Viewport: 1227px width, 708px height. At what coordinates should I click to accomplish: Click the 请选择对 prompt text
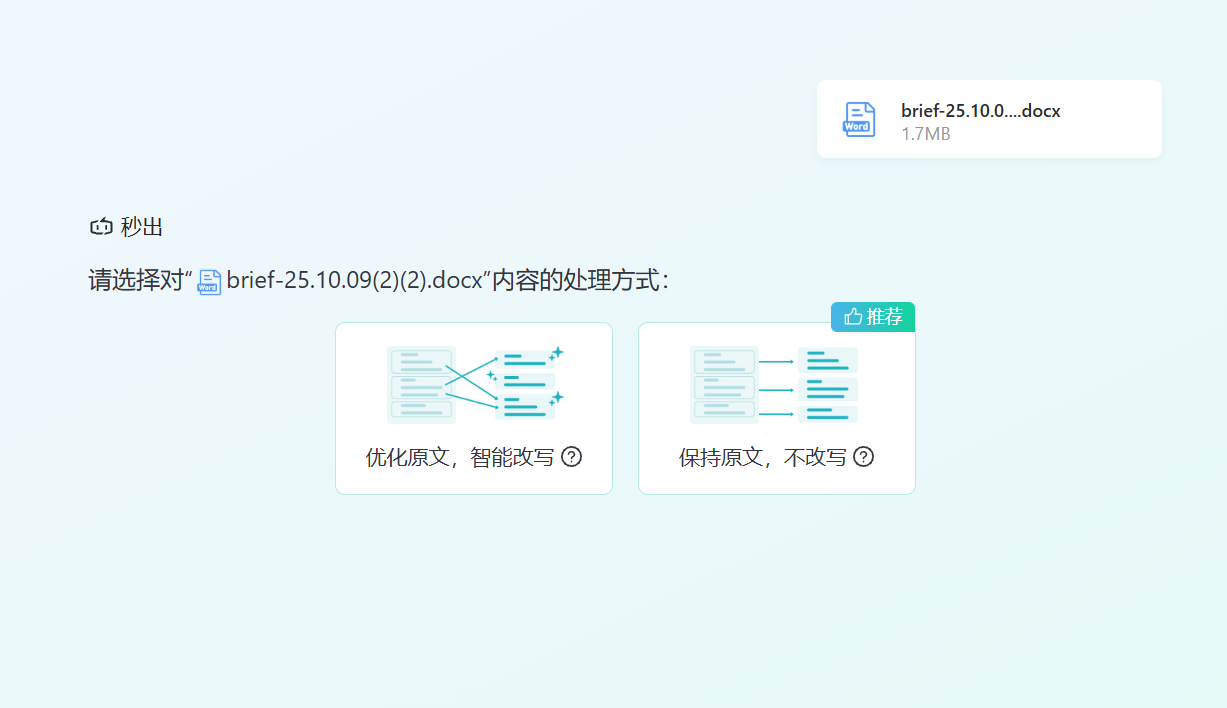click(x=136, y=280)
